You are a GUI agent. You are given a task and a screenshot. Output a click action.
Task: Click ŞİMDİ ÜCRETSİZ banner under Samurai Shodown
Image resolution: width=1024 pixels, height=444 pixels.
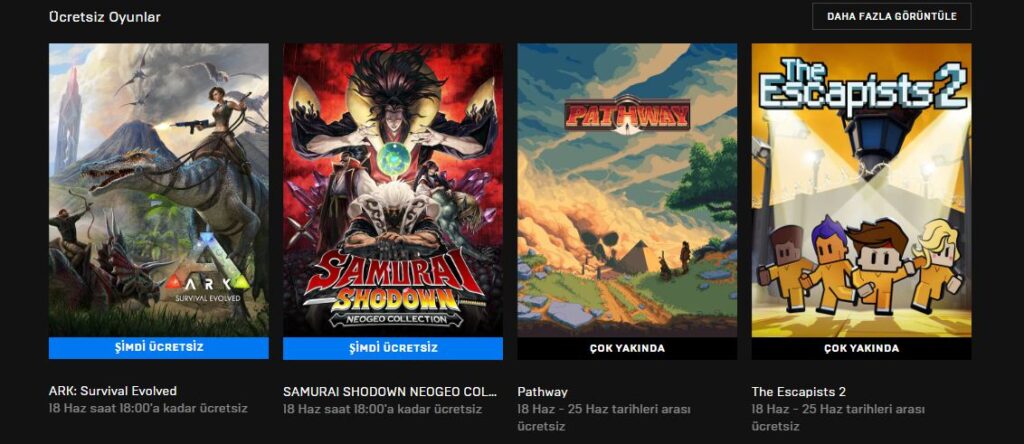[392, 348]
